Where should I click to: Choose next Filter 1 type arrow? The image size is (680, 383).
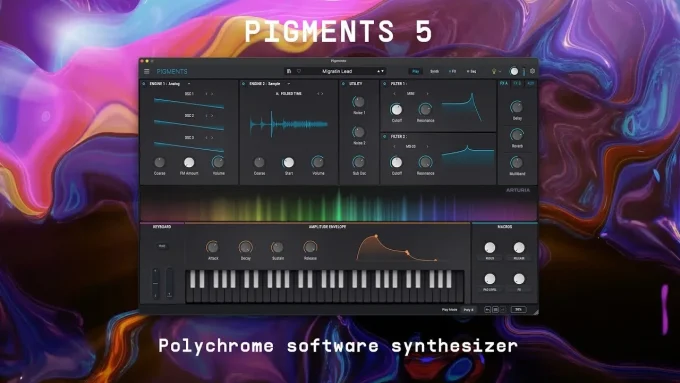point(427,94)
